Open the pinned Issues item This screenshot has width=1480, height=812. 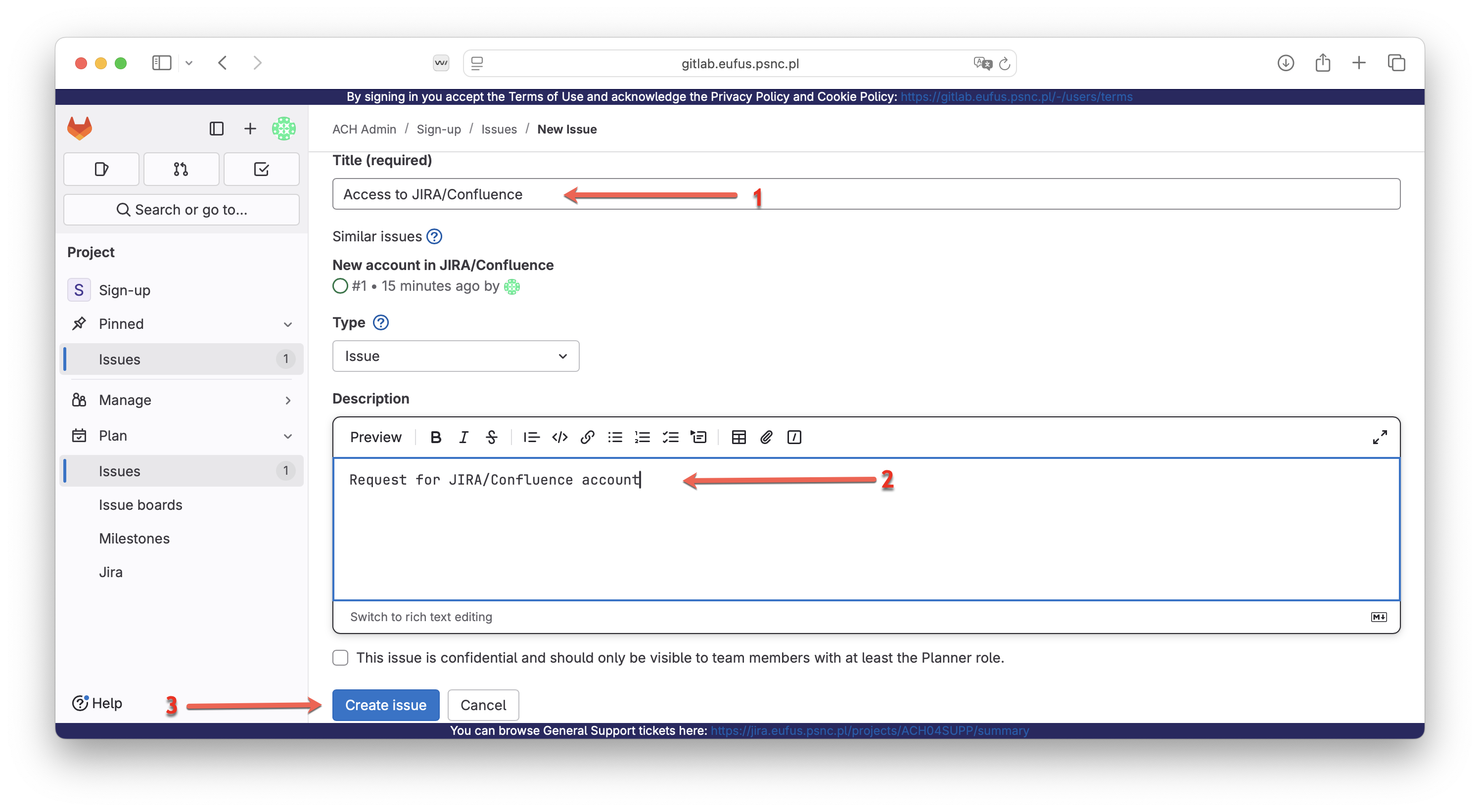pyautogui.click(x=181, y=360)
